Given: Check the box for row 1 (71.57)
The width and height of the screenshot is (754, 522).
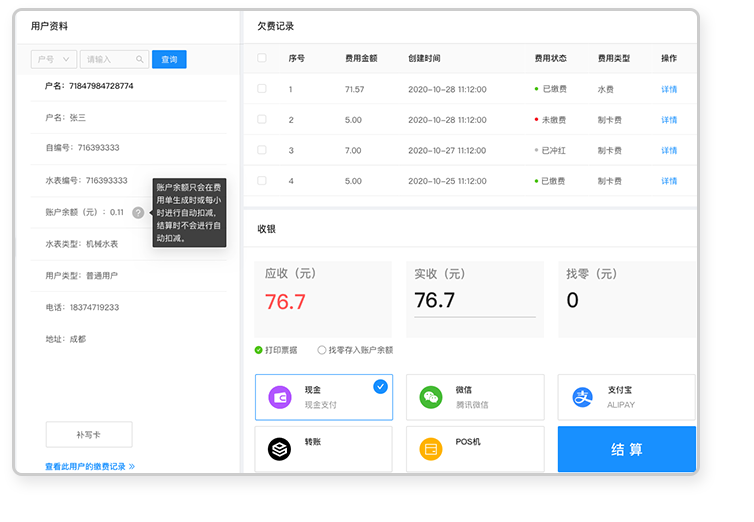Looking at the screenshot, I should tap(262, 88).
